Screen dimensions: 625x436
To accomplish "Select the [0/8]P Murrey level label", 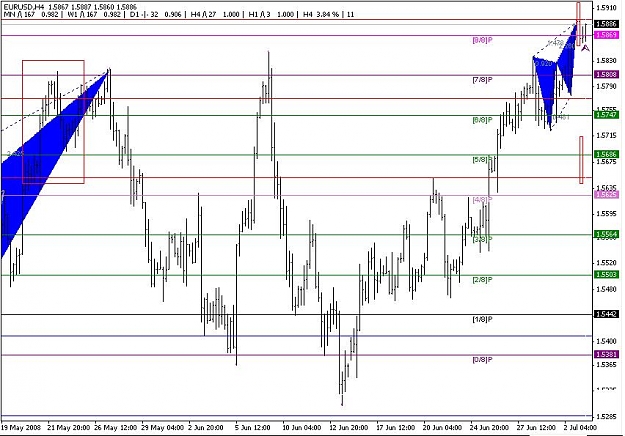I will 482,359.
